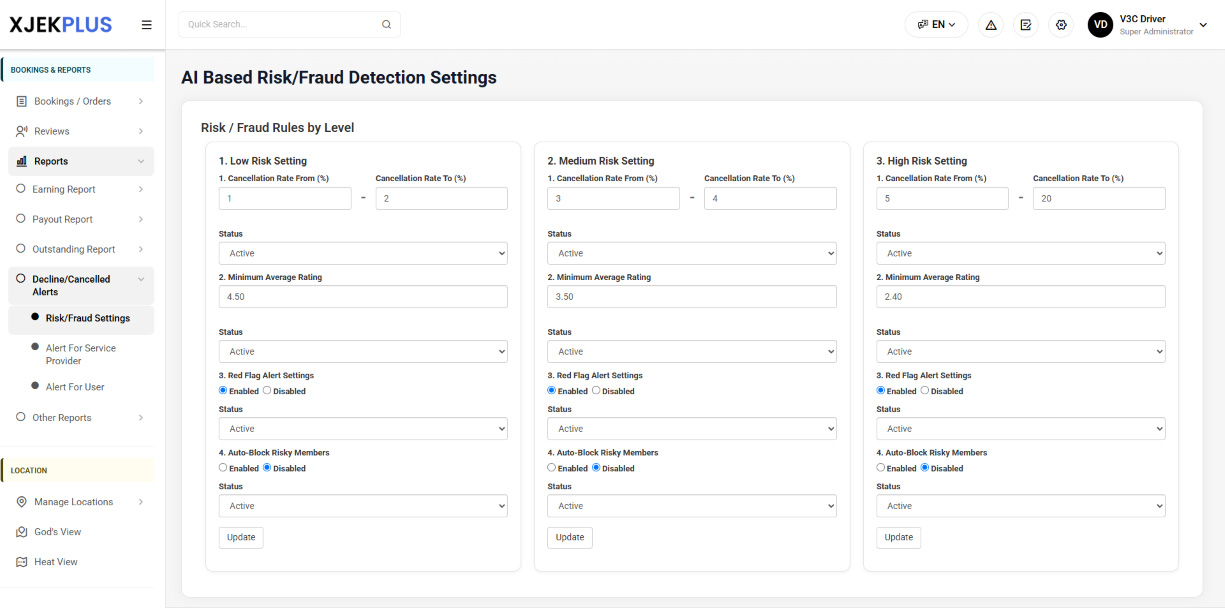Open Low Risk cancellation rate Status dropdown
1225x608 pixels.
click(363, 253)
